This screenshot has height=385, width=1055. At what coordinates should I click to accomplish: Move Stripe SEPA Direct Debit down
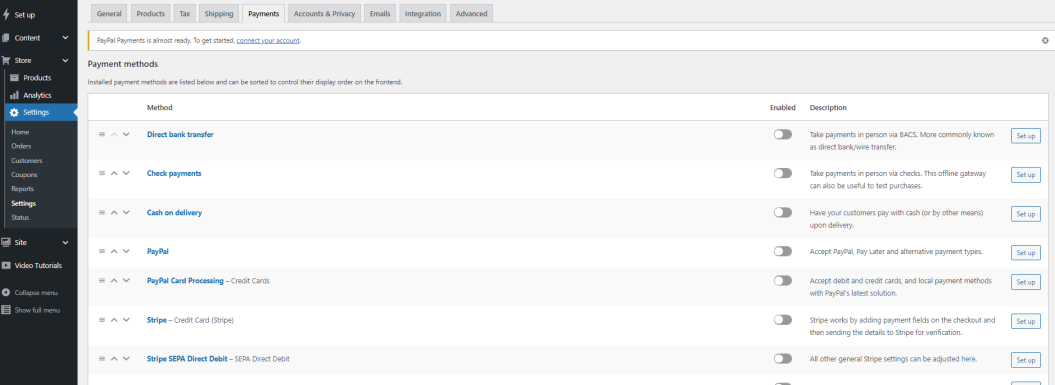click(x=126, y=359)
